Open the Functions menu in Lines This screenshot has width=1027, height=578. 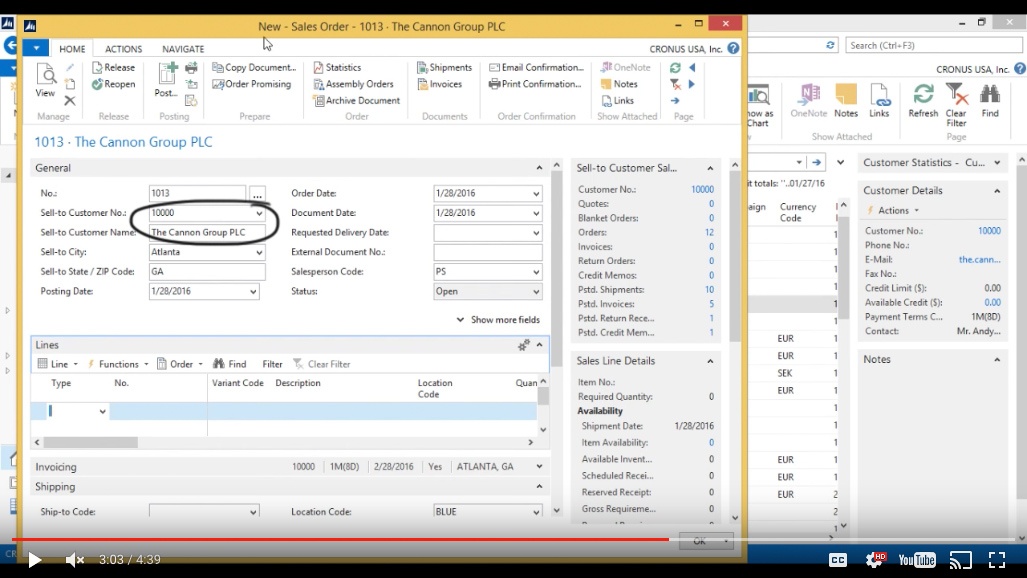[118, 364]
